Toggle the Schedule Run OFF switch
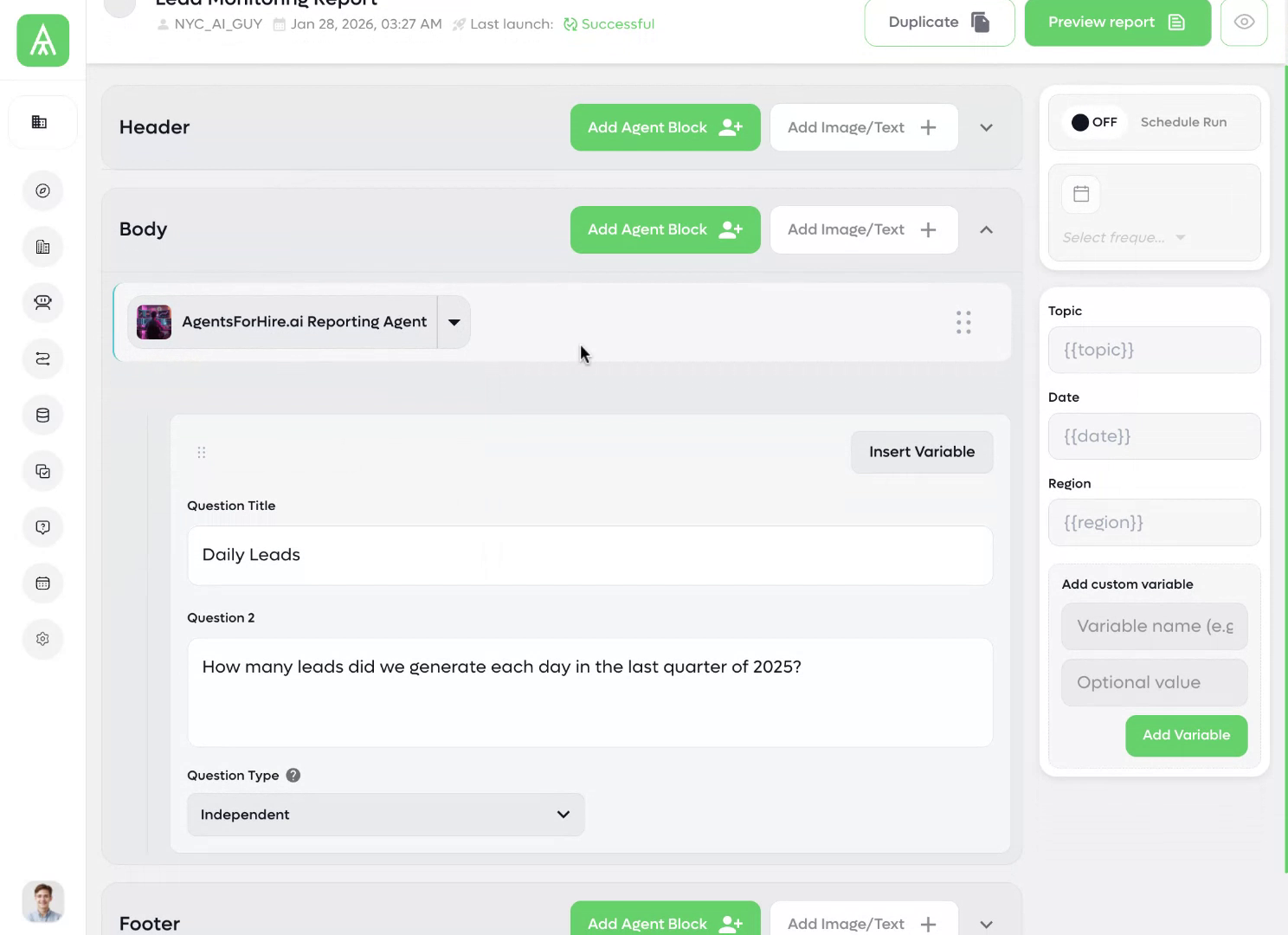This screenshot has width=1288, height=935. coord(1094,122)
